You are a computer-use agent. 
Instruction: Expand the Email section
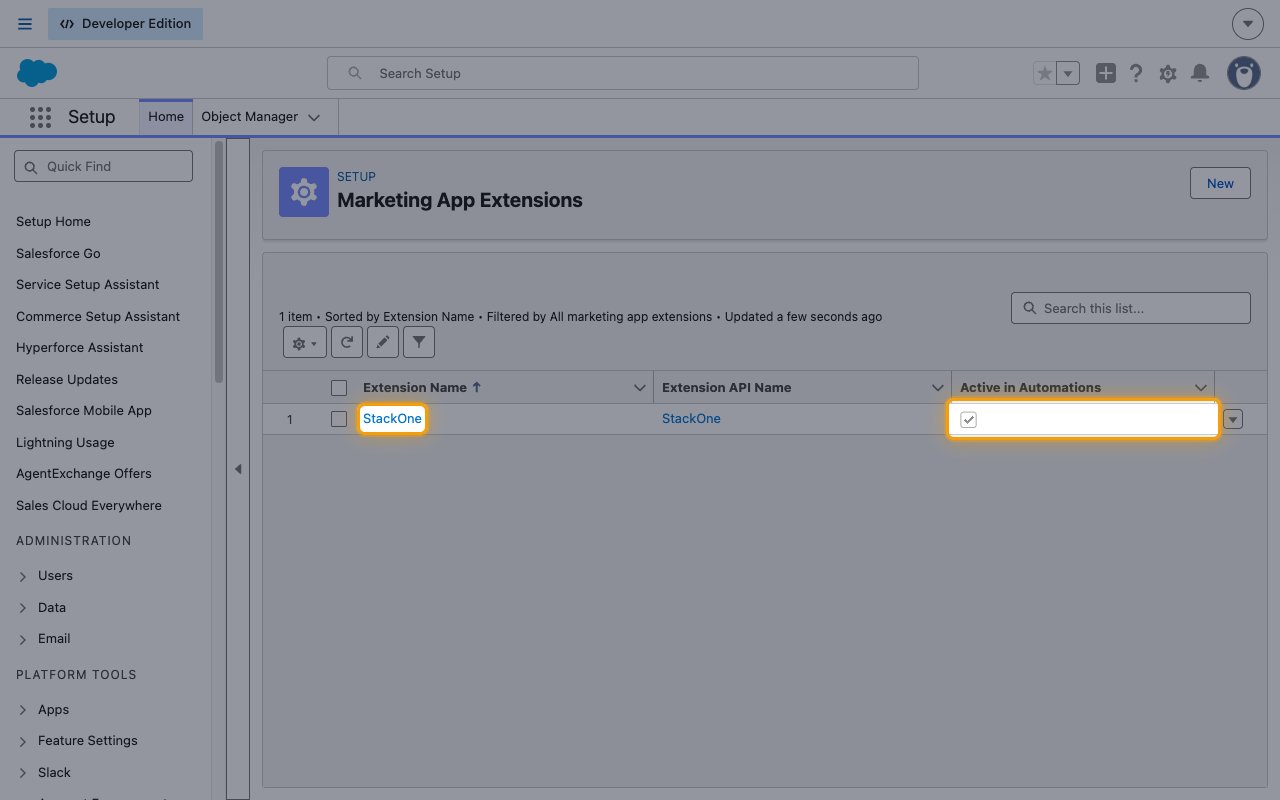tap(23, 640)
